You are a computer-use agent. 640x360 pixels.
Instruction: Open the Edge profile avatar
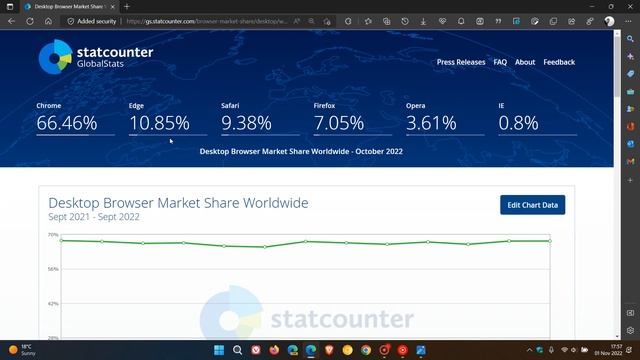click(x=609, y=21)
